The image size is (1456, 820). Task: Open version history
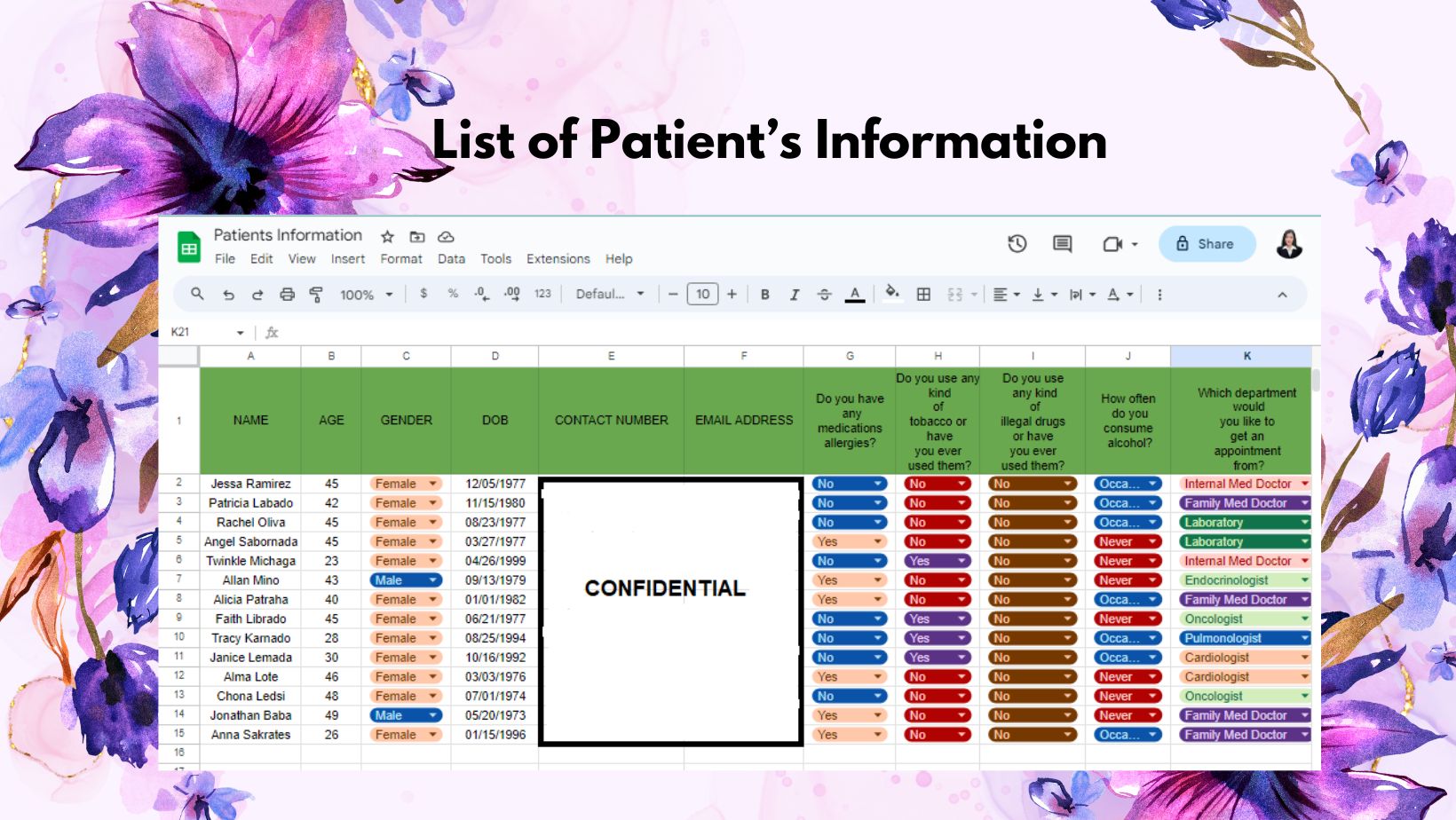[x=1017, y=243]
